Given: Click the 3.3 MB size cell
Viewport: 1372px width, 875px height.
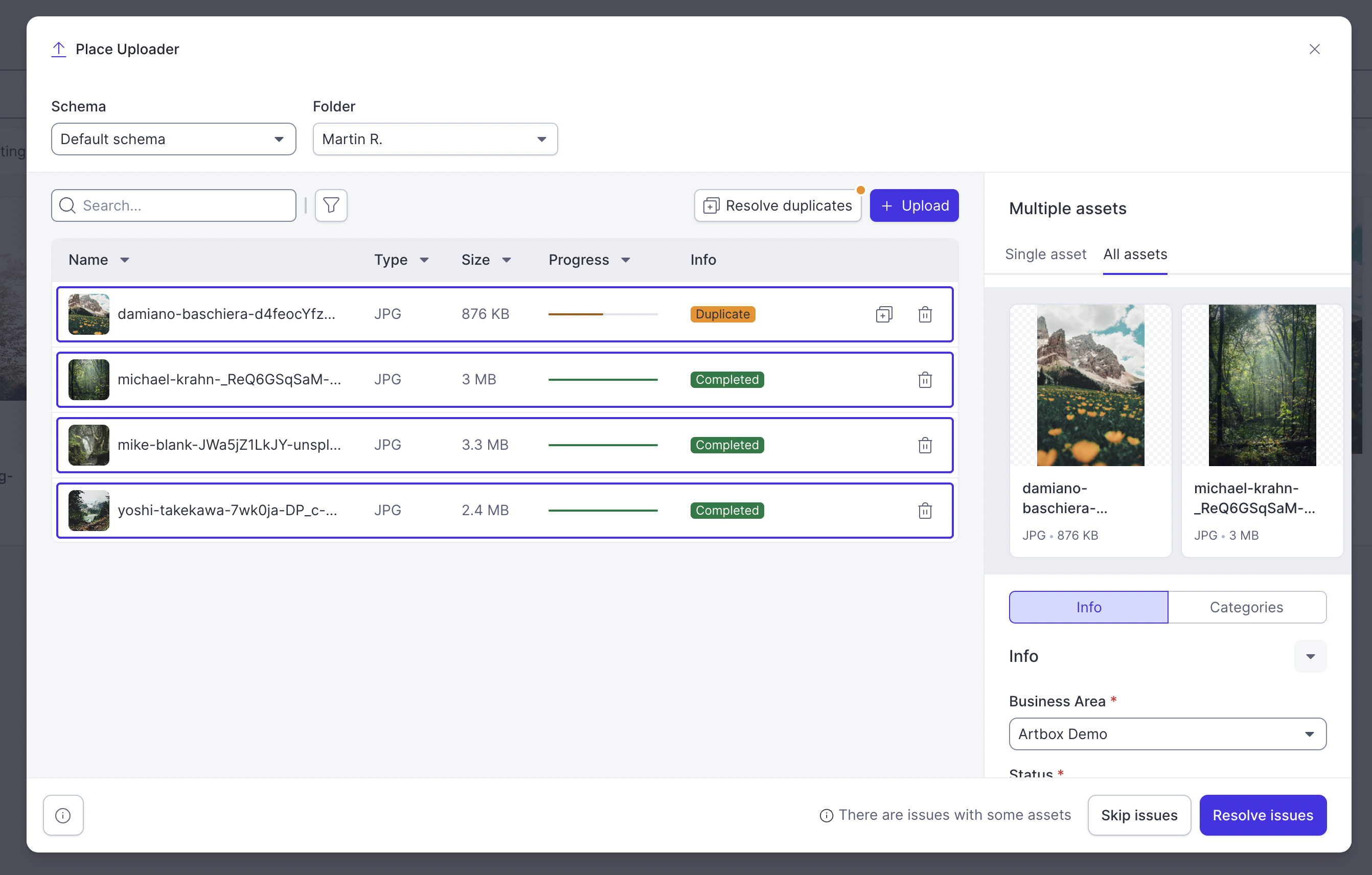Looking at the screenshot, I should 485,445.
